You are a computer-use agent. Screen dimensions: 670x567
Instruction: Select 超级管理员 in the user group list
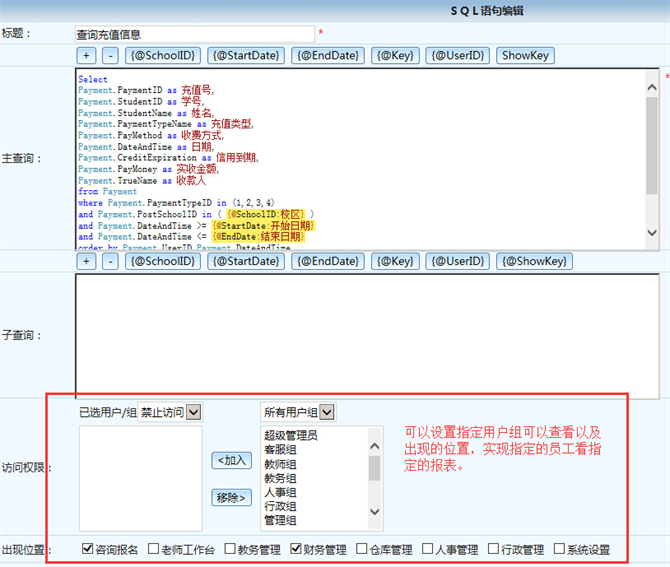pos(290,436)
